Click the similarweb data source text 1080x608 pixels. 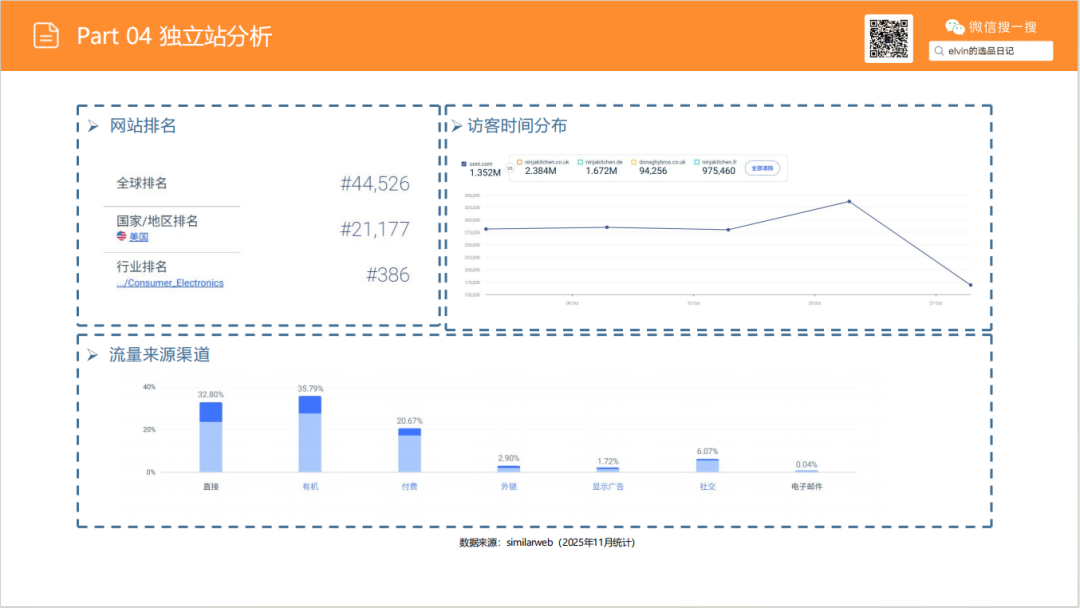(528, 543)
